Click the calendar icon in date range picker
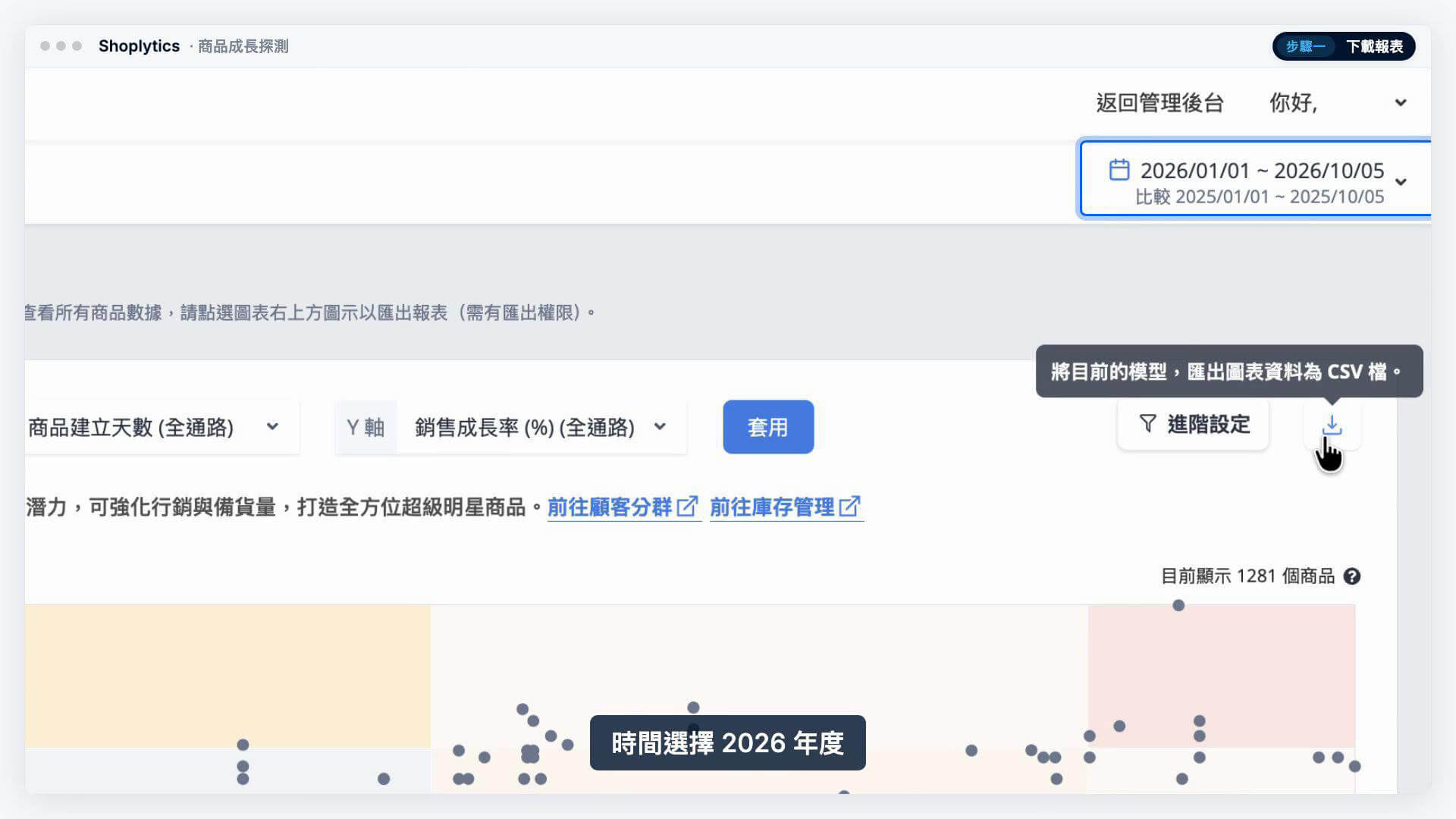 pyautogui.click(x=1119, y=169)
